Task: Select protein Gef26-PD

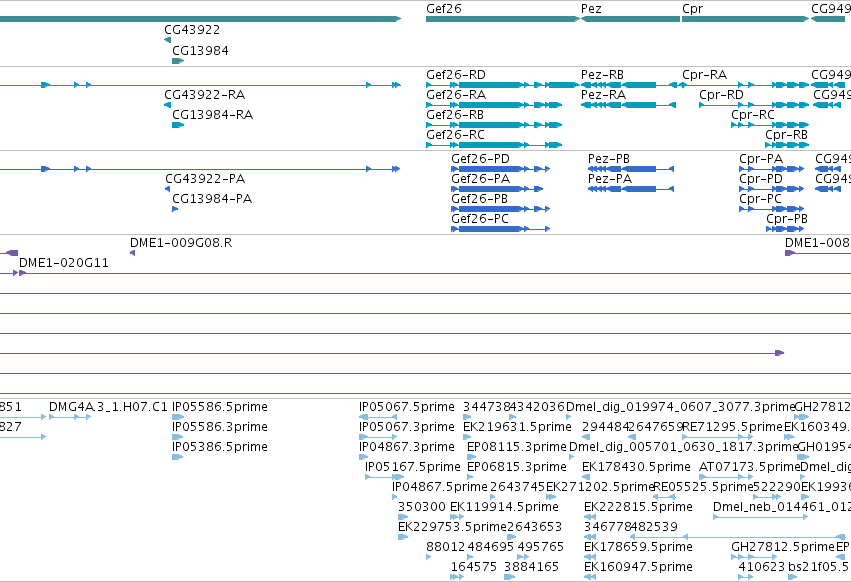Action: 500,169
